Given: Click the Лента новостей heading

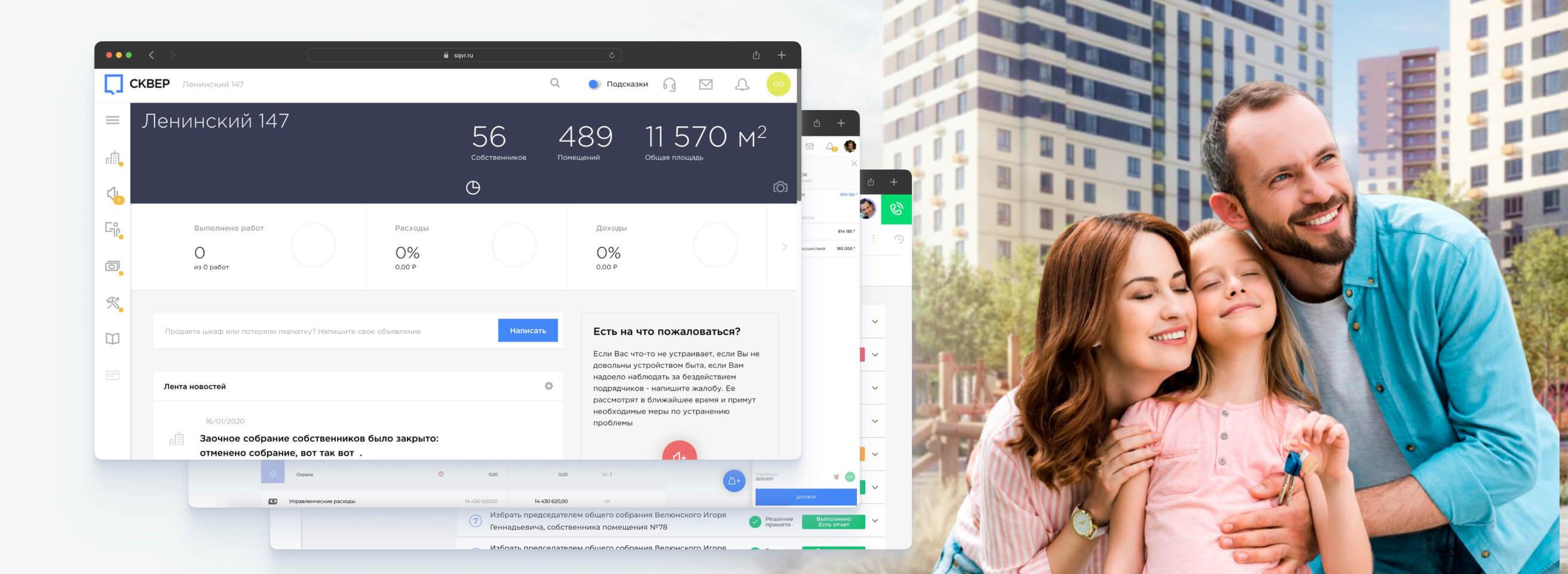Looking at the screenshot, I should coord(194,386).
